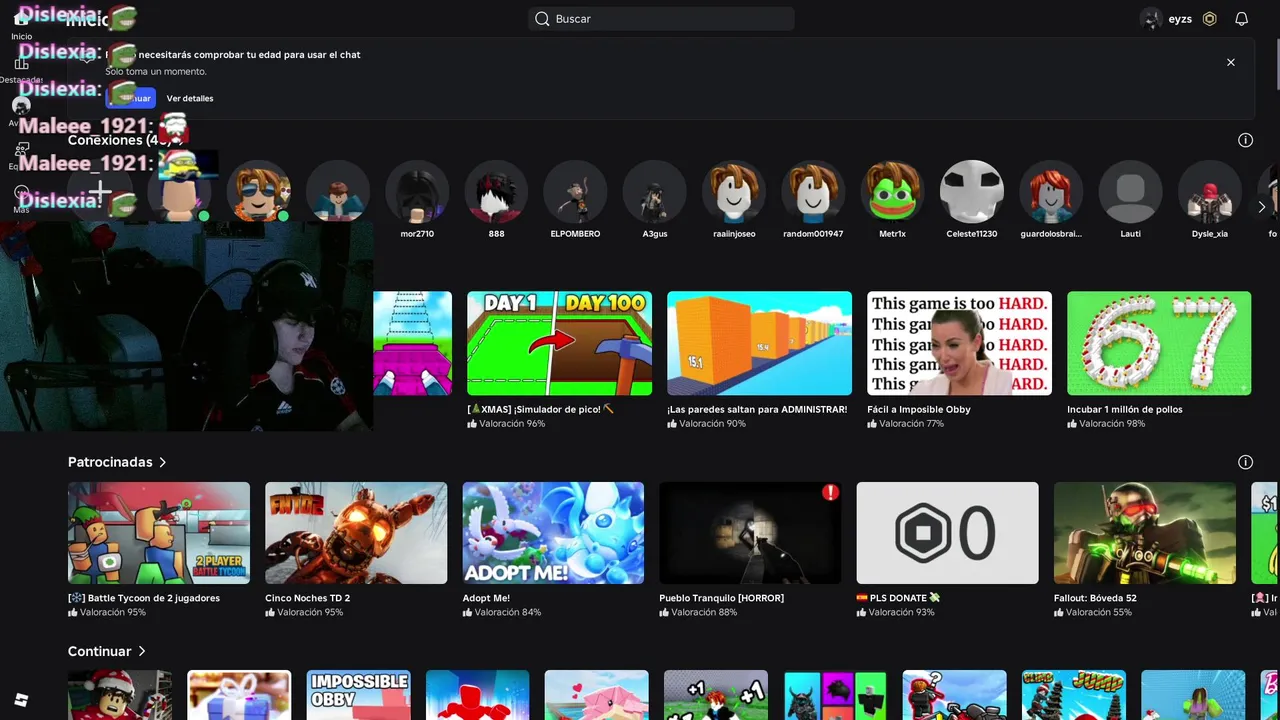Click Incubar 1 millón de pollos title

tap(1125, 409)
